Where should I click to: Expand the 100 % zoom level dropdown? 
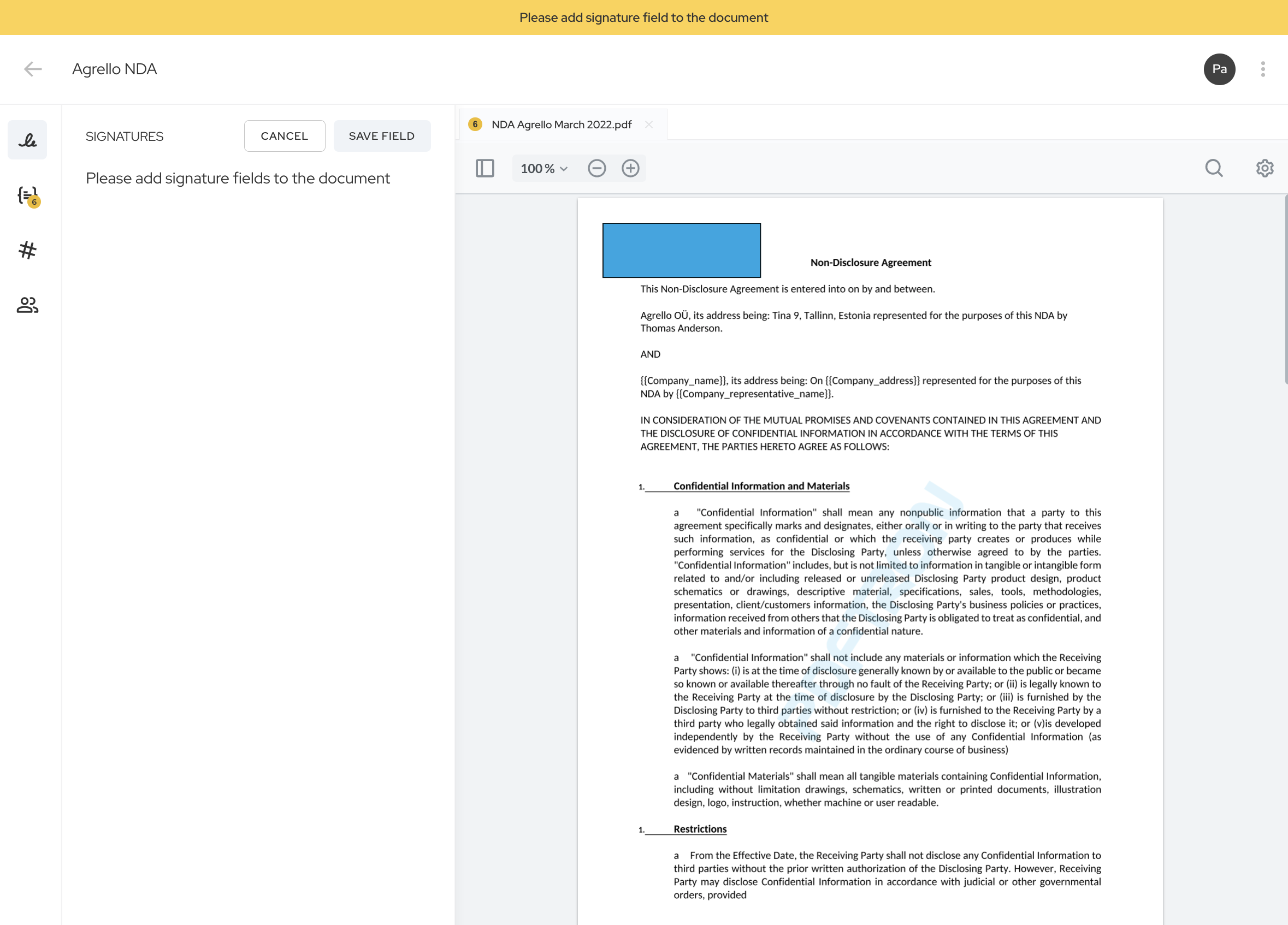[544, 169]
